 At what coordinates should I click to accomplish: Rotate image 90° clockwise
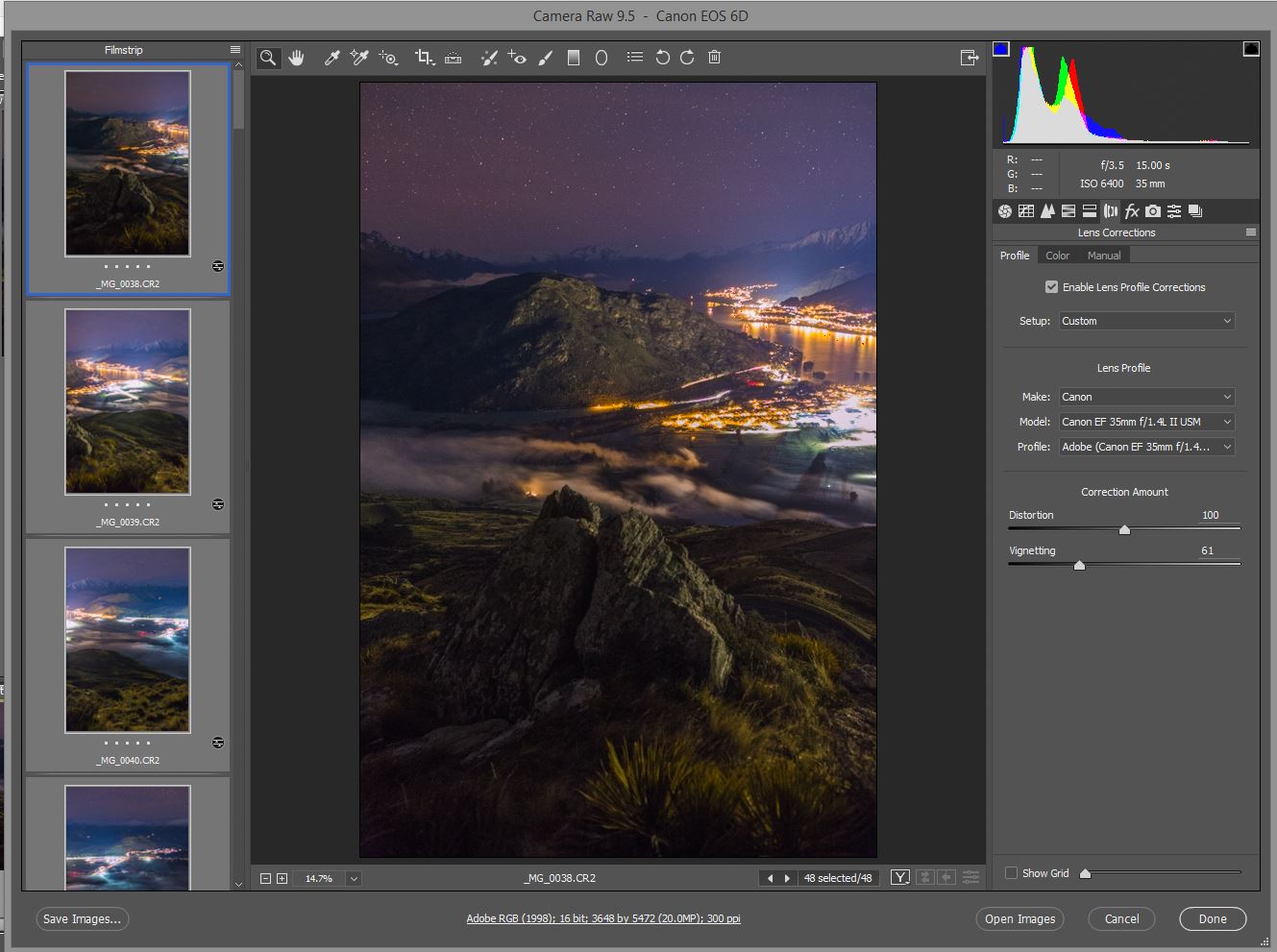[687, 58]
